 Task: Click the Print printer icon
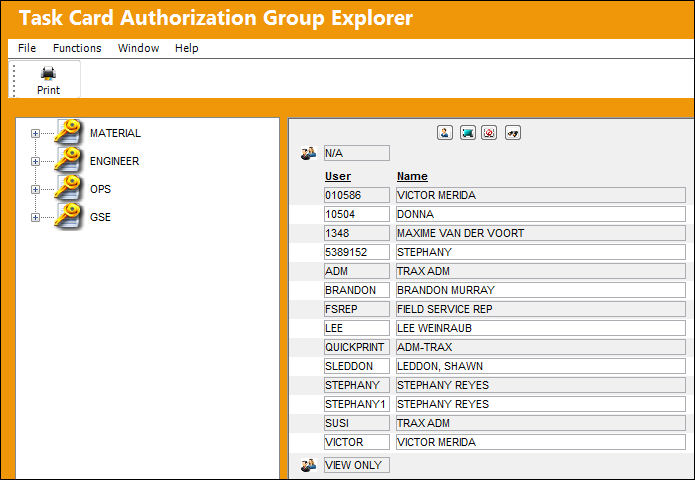tap(48, 73)
